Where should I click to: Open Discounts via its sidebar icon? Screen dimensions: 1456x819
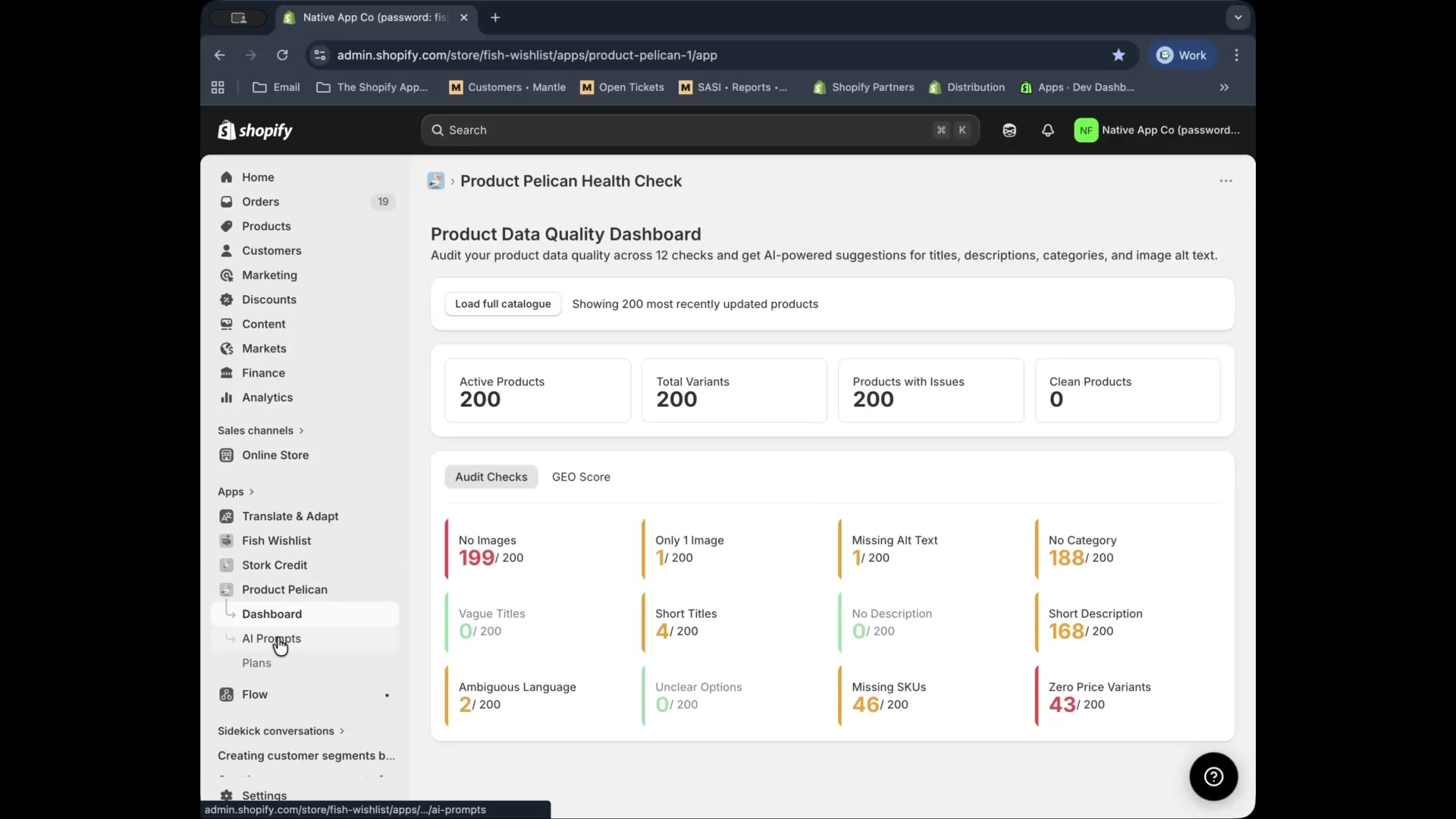226,300
